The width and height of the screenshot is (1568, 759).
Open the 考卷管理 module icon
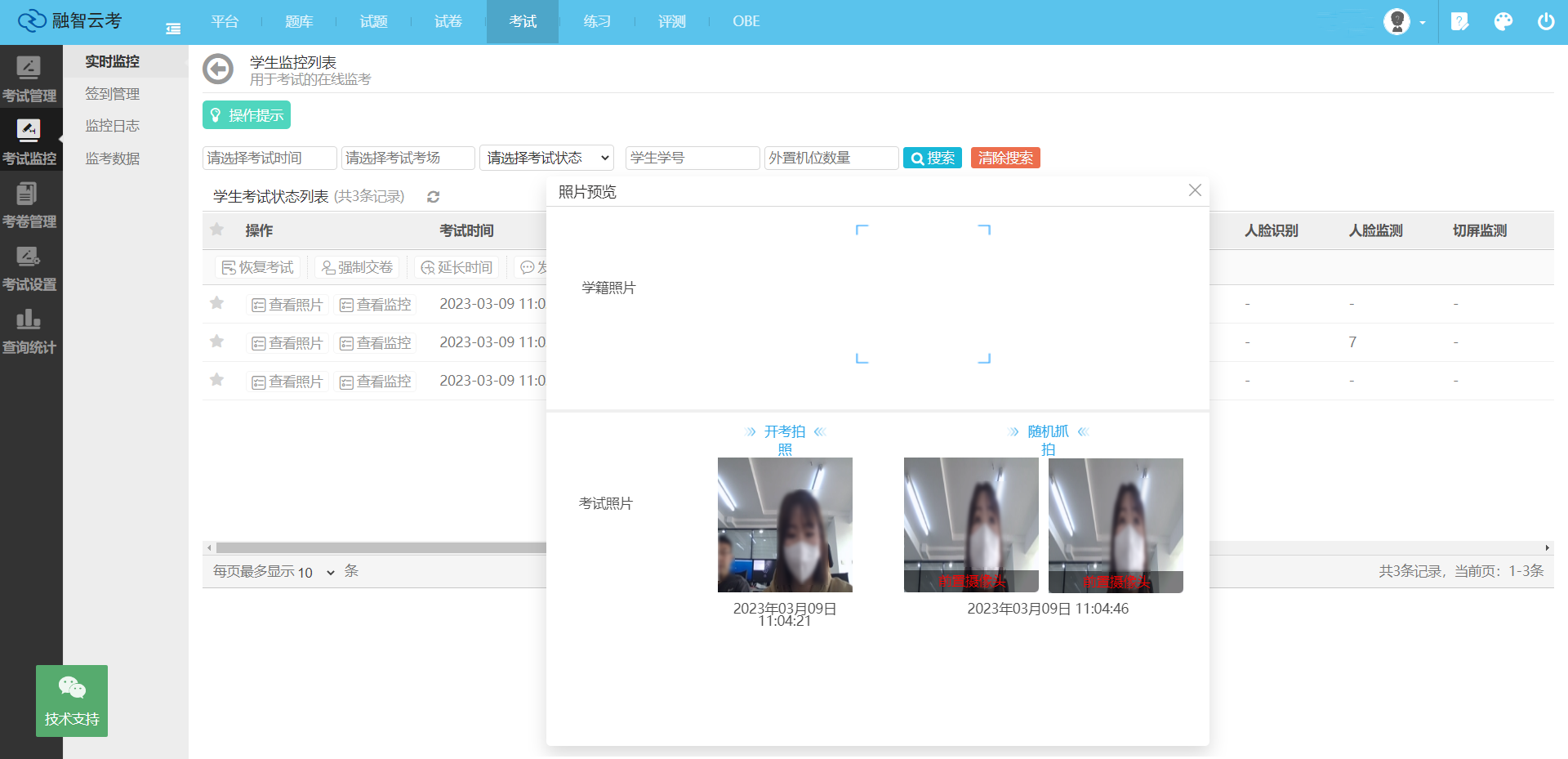point(30,200)
